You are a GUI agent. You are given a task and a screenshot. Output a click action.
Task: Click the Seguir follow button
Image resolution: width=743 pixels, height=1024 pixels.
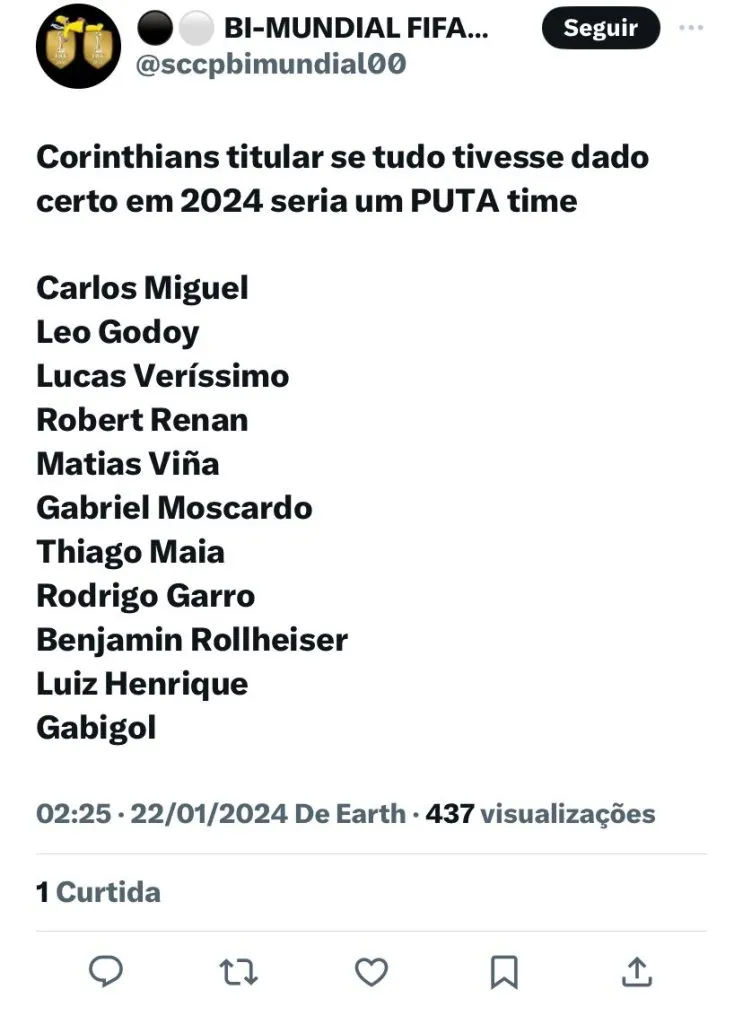600,29
